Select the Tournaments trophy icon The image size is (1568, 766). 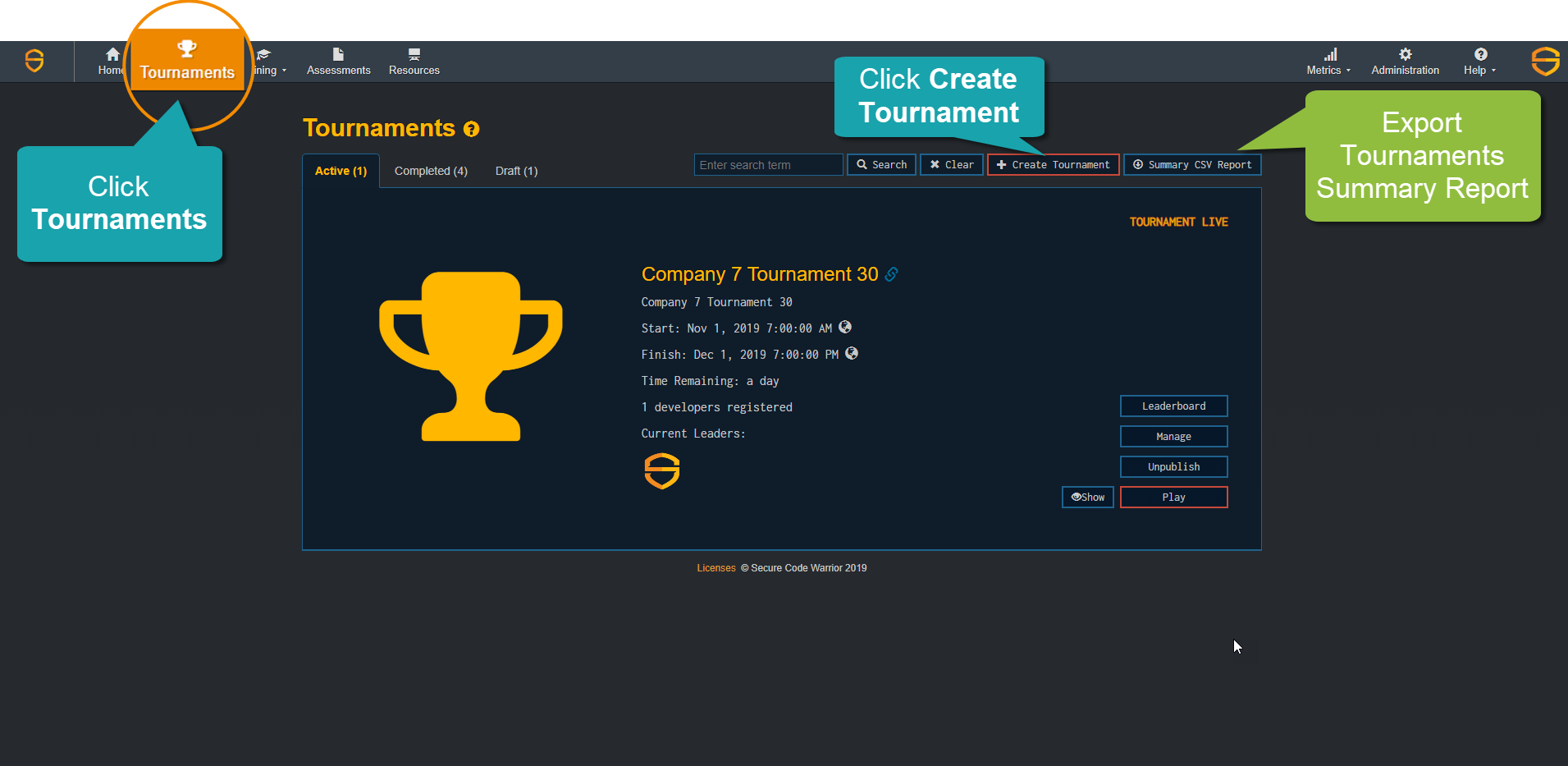point(187,49)
